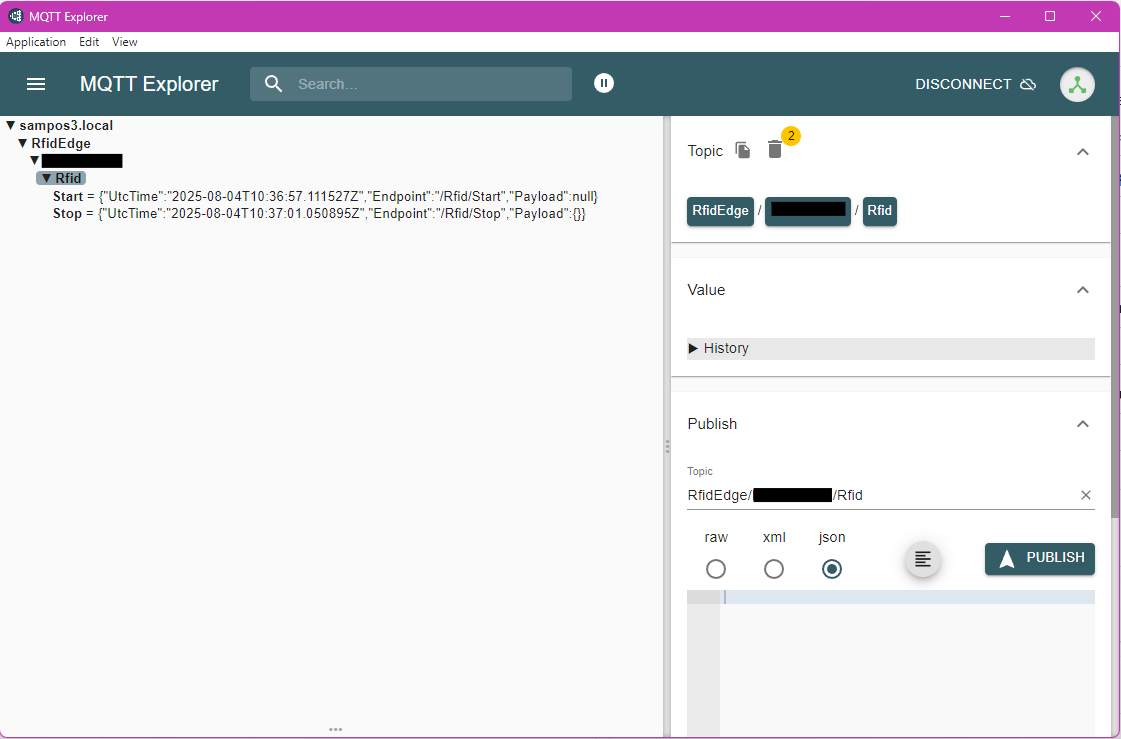
Task: Click the yellow badge showing 2
Action: 791,136
